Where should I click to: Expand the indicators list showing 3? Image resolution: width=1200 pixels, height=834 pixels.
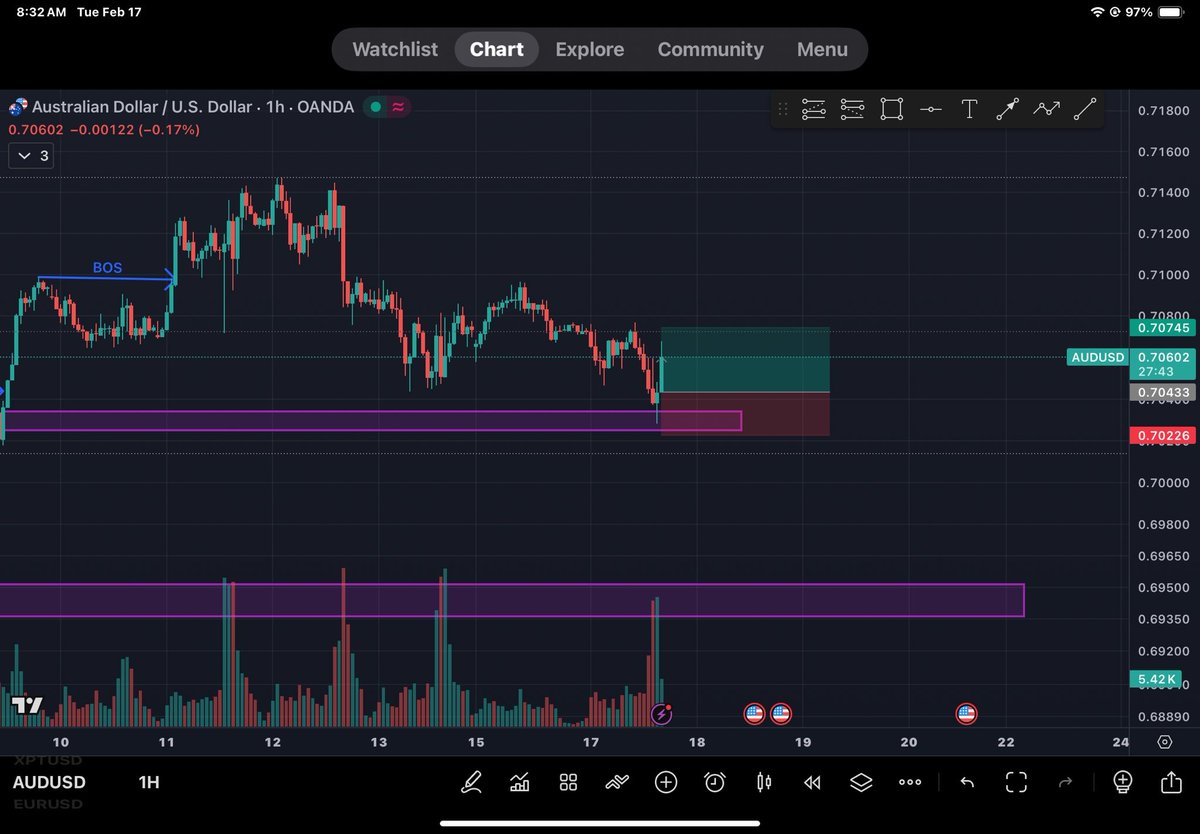[31, 156]
